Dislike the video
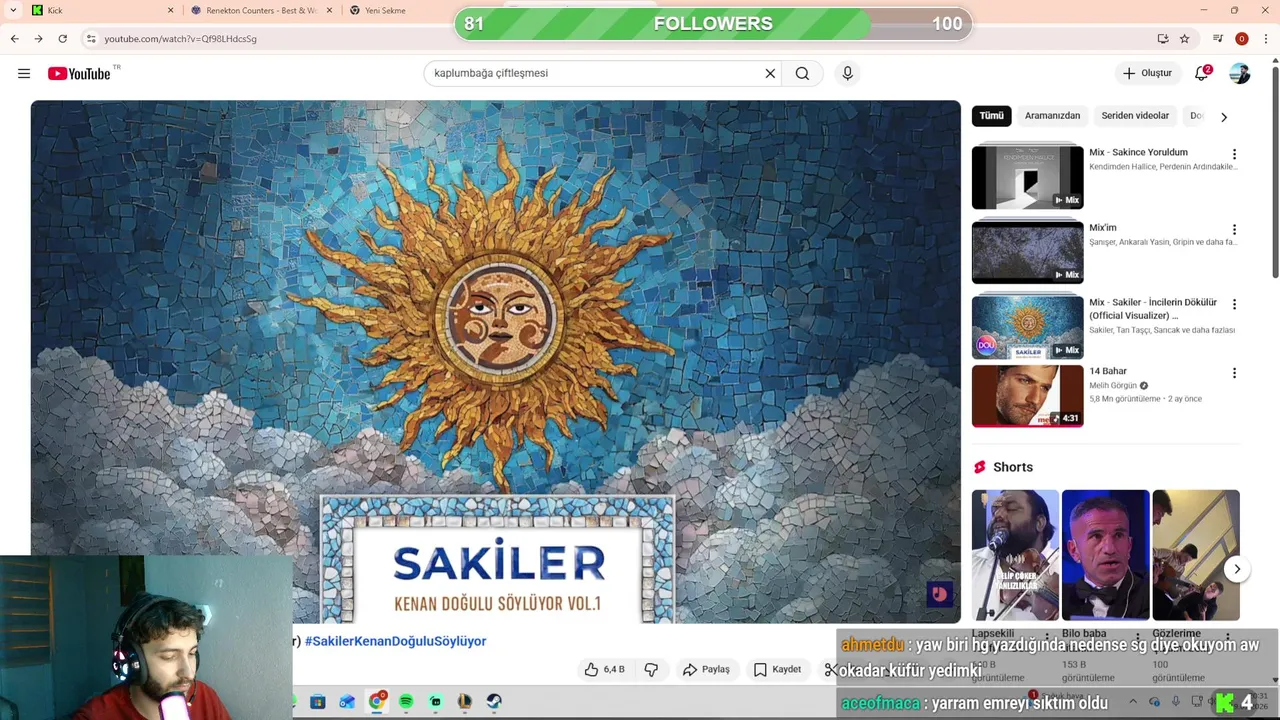 pos(651,669)
